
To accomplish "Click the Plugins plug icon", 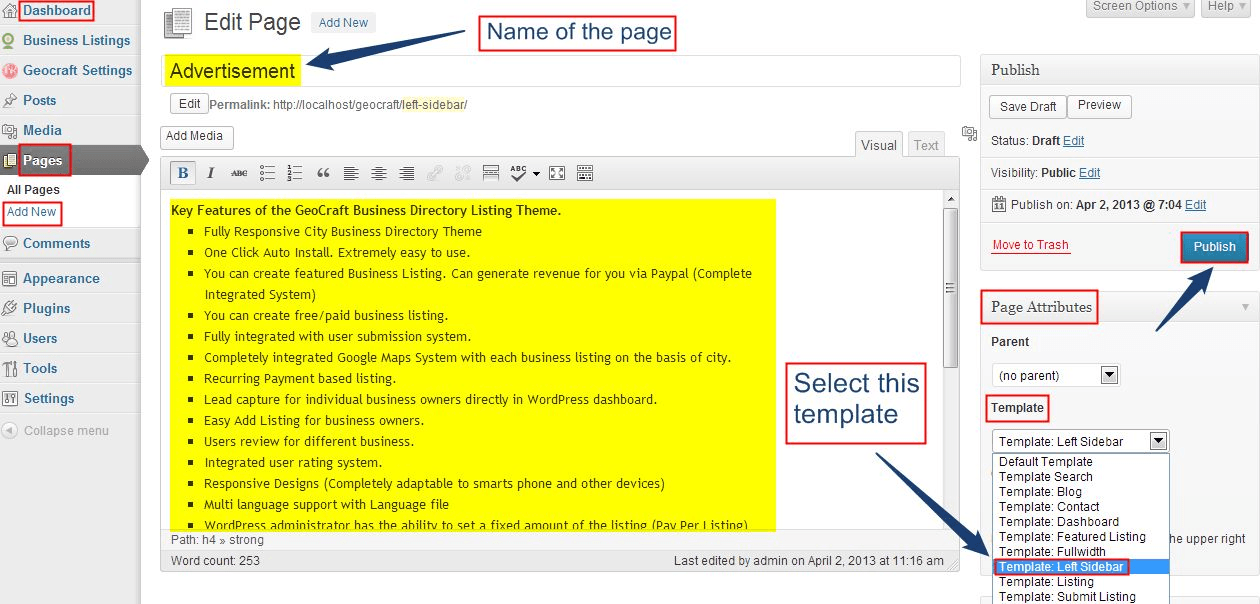I will [9, 309].
